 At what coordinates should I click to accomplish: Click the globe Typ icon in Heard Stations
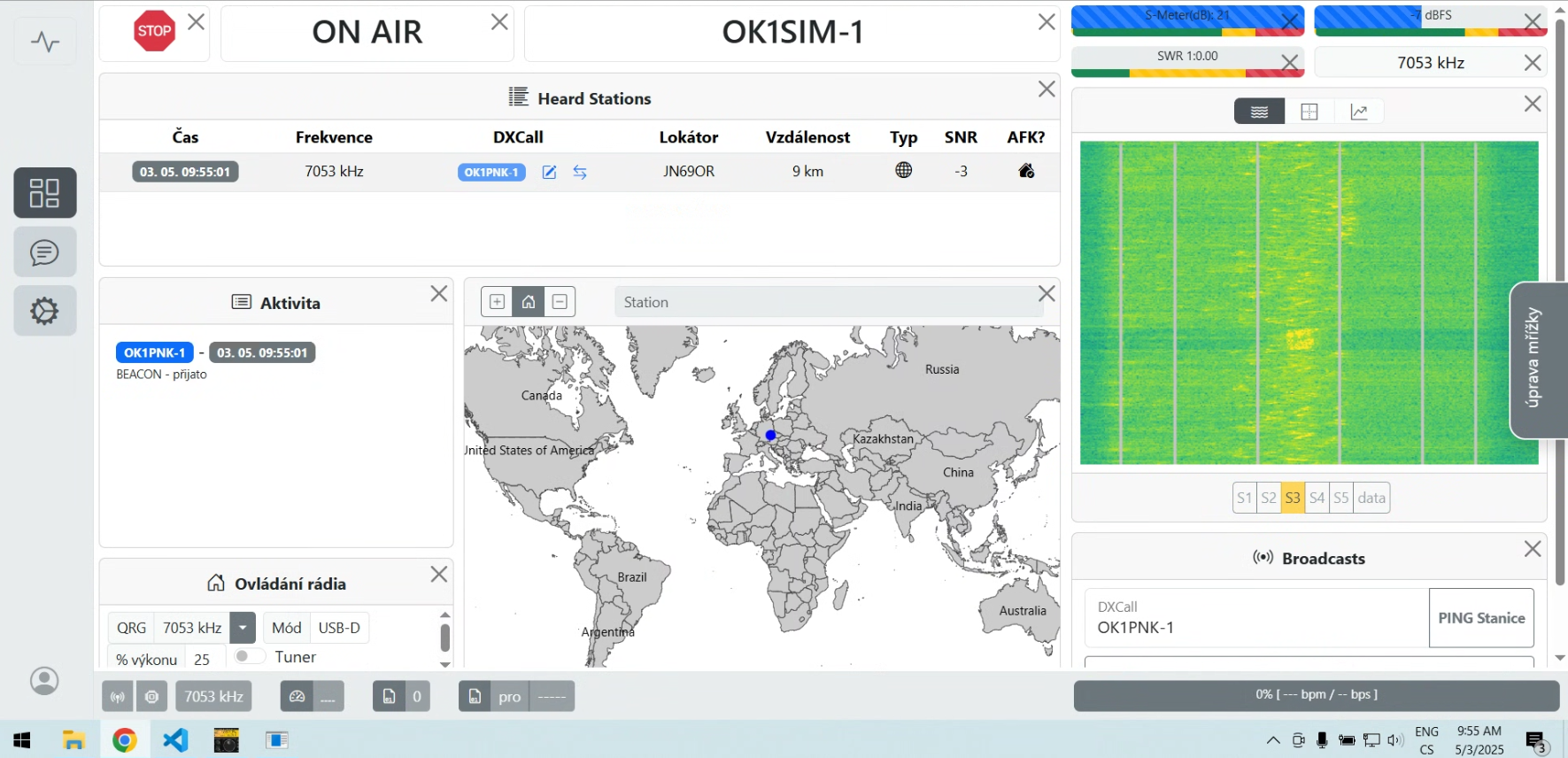(903, 170)
